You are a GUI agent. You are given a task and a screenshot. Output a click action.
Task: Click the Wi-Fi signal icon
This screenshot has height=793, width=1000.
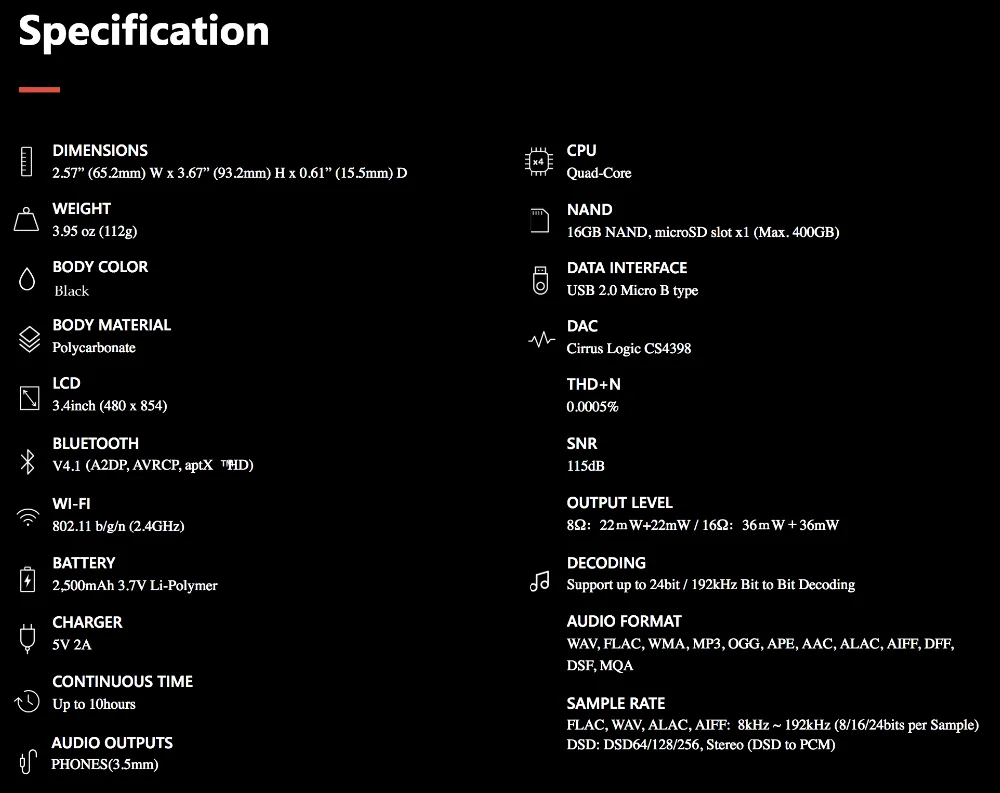[x=27, y=517]
